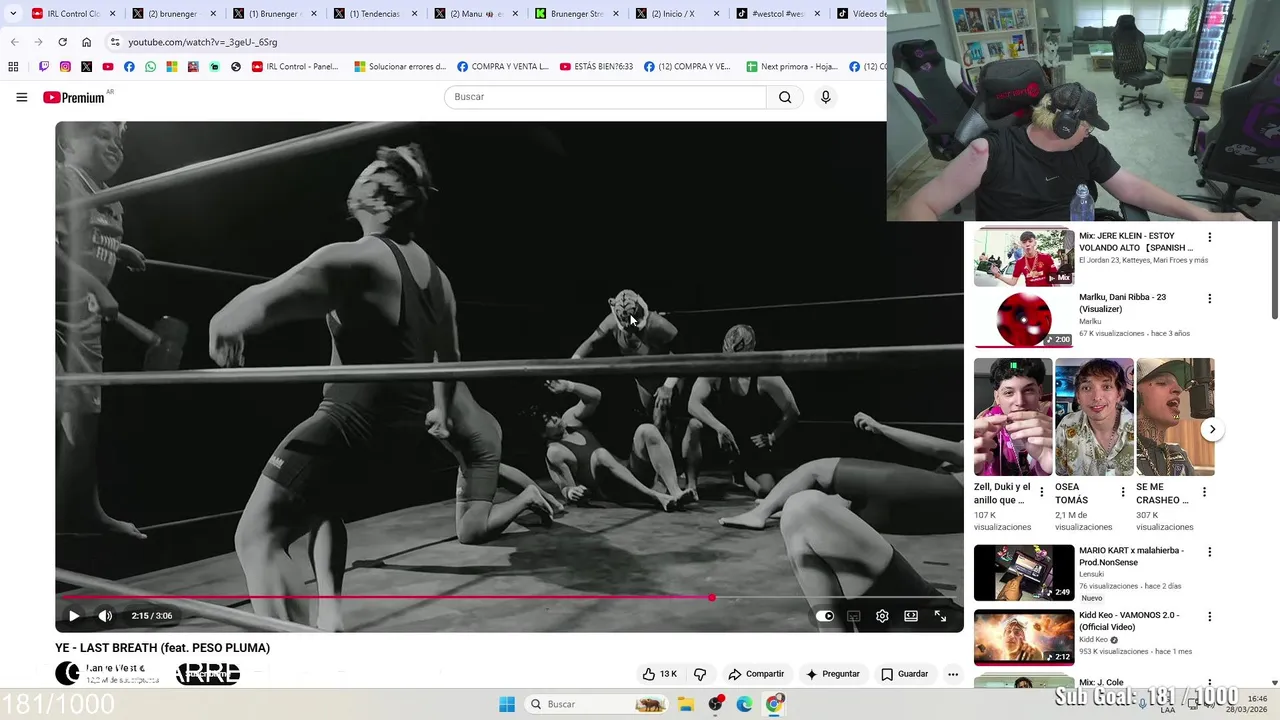Like the video with 13 K likes
Screen dimensions: 1280x720
click(x=659, y=674)
